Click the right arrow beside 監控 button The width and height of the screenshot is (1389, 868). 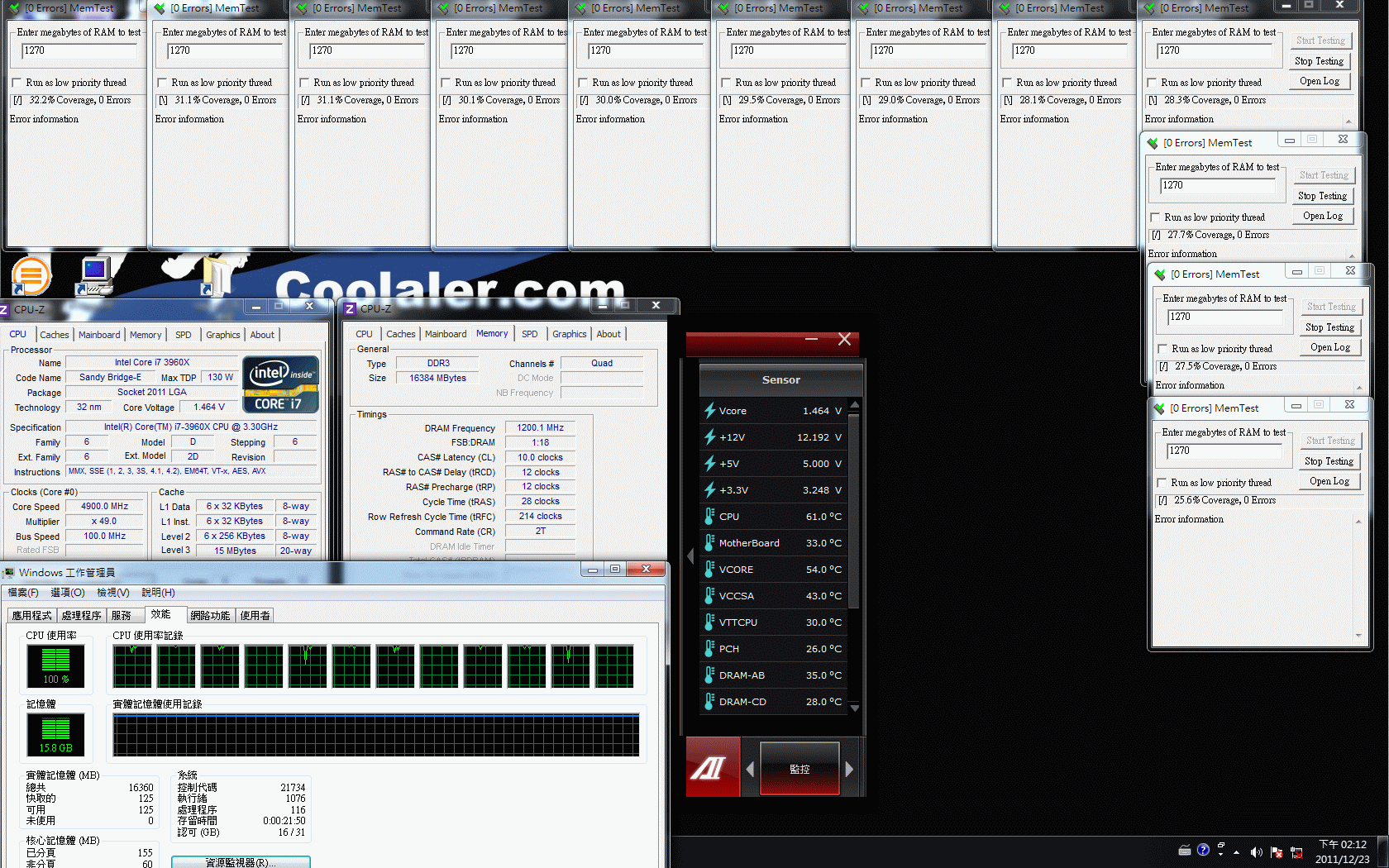tap(849, 769)
